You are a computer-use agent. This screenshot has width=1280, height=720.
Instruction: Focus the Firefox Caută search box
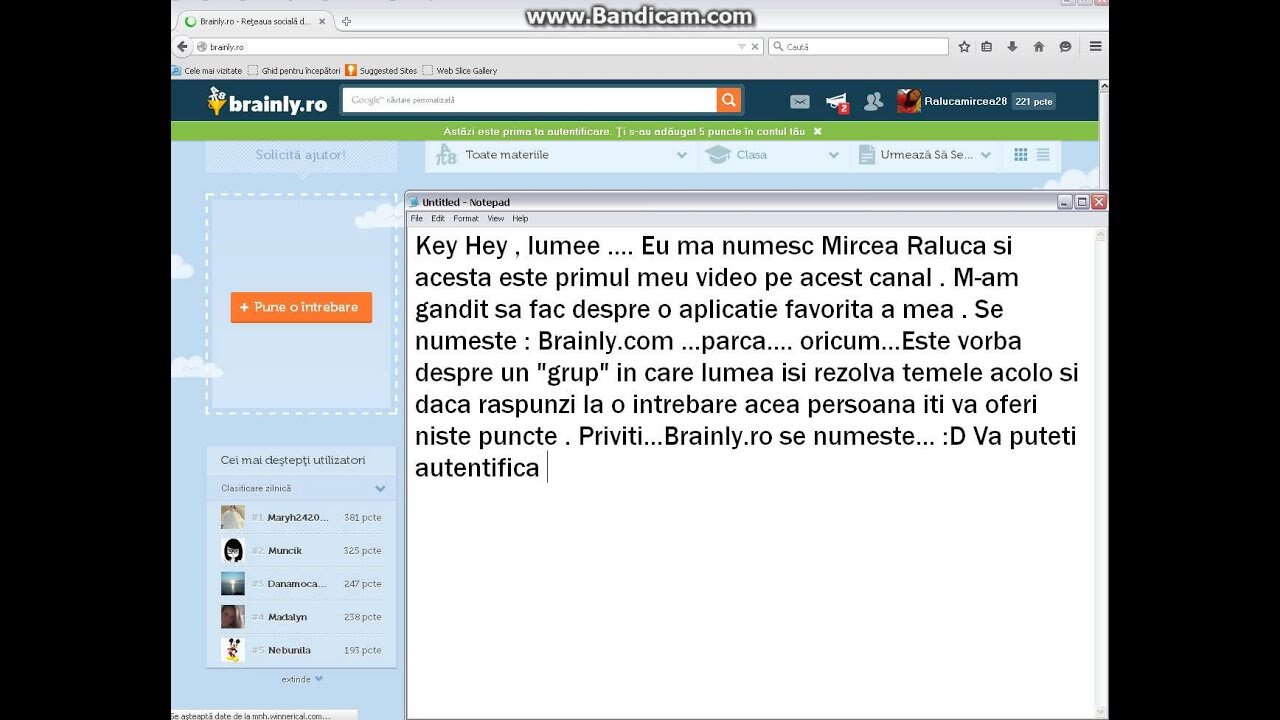click(x=858, y=47)
